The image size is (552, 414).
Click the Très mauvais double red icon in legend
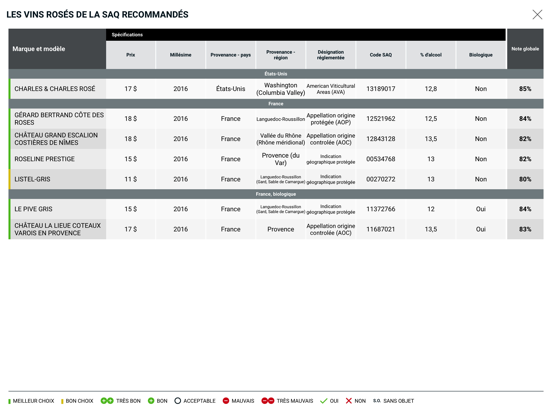[268, 401]
